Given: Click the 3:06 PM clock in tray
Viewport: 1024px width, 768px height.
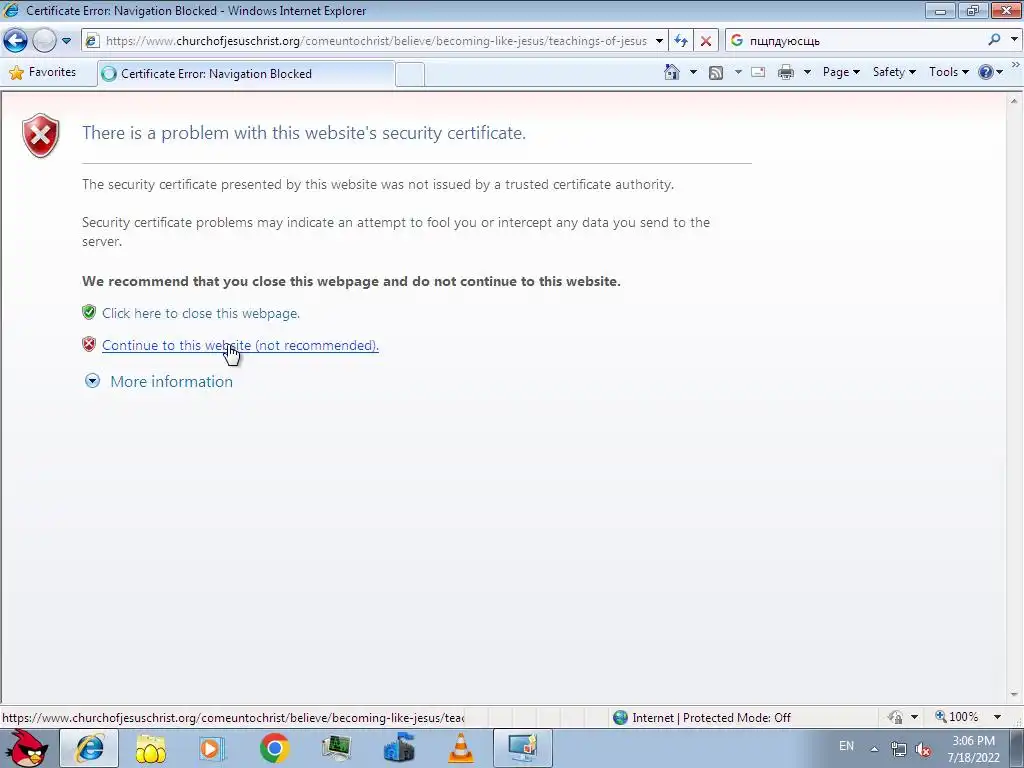Looking at the screenshot, I should tap(973, 741).
